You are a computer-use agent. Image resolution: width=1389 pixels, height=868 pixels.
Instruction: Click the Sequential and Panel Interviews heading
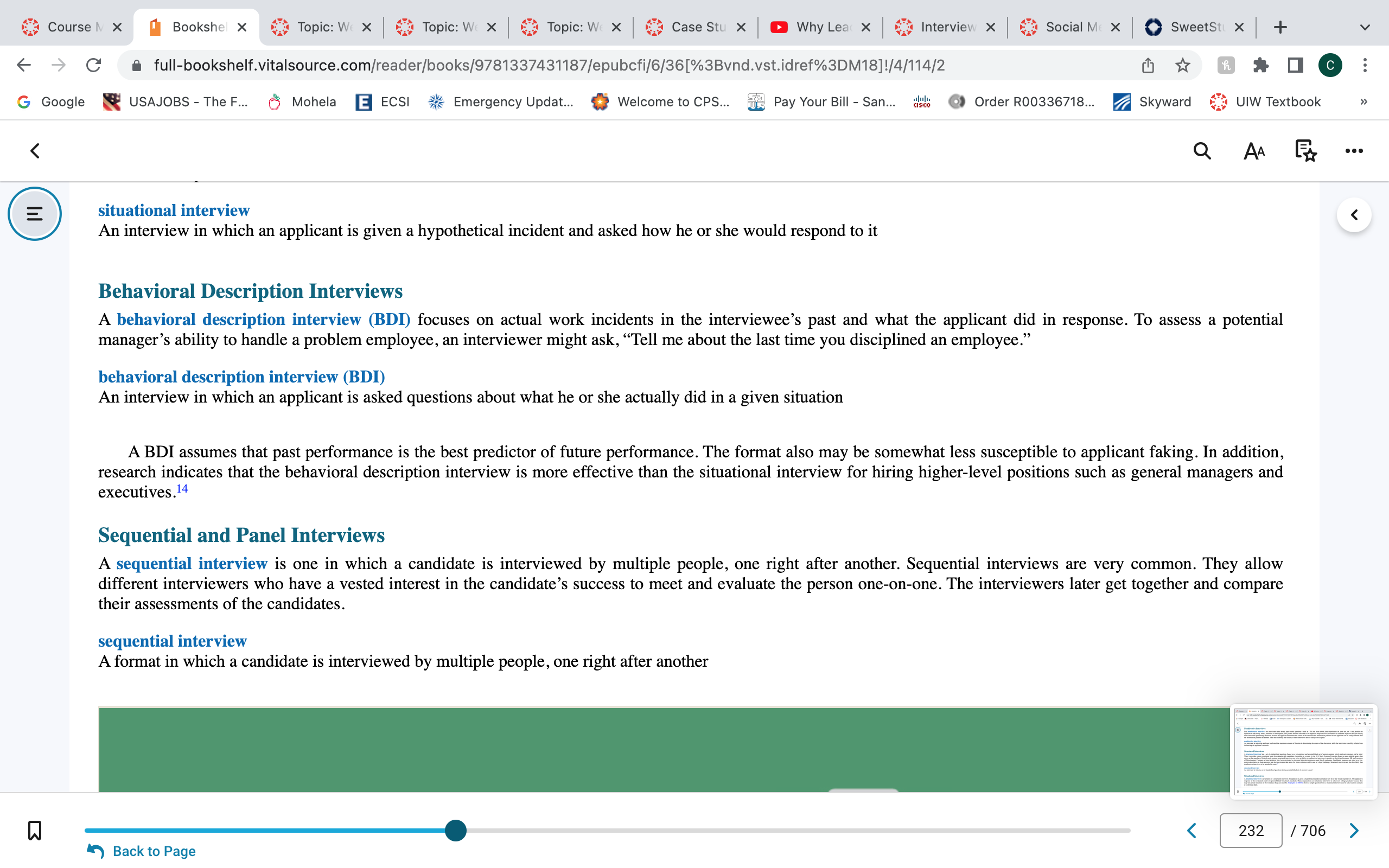241,535
